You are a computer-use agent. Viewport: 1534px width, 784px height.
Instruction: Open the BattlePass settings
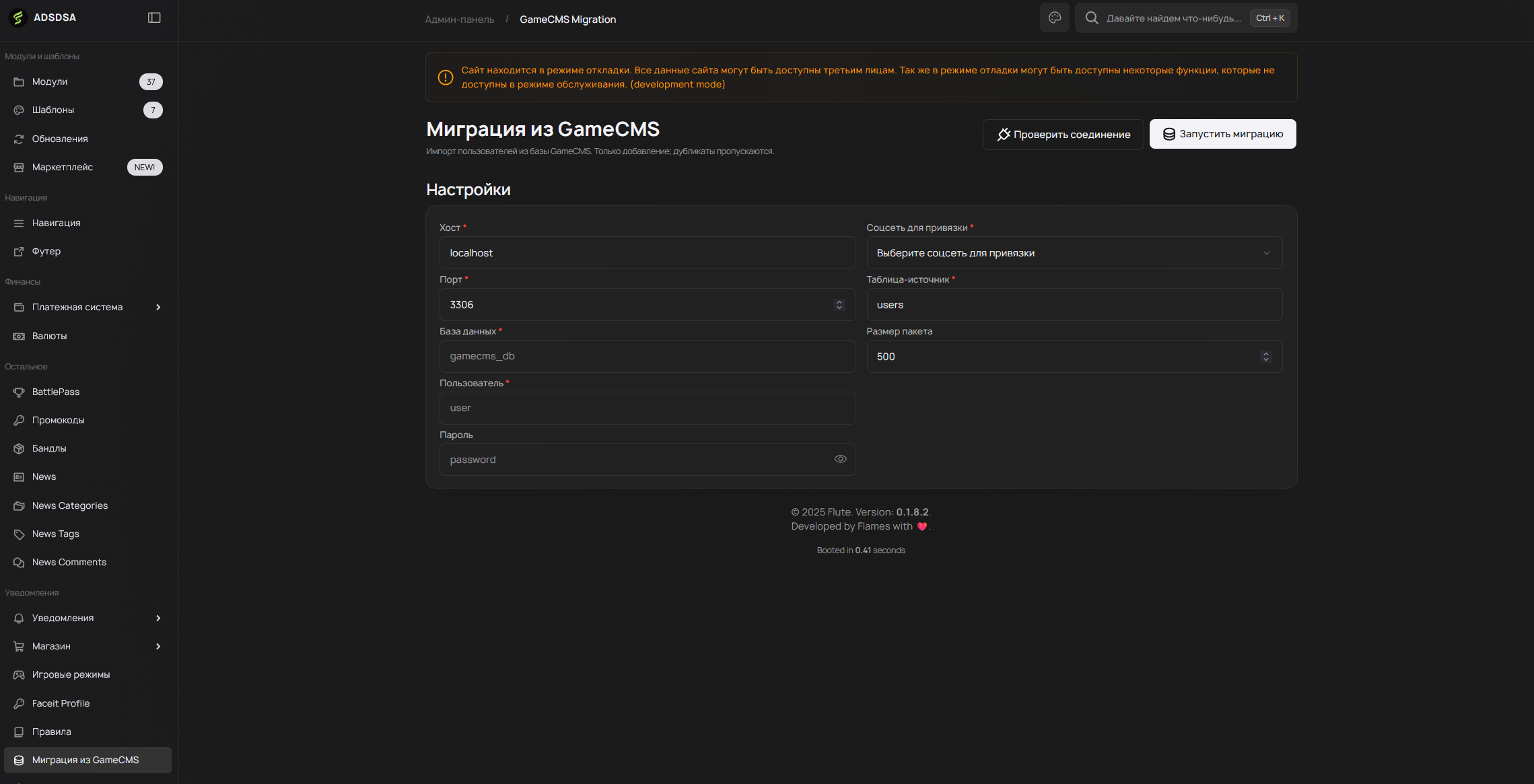coord(55,392)
